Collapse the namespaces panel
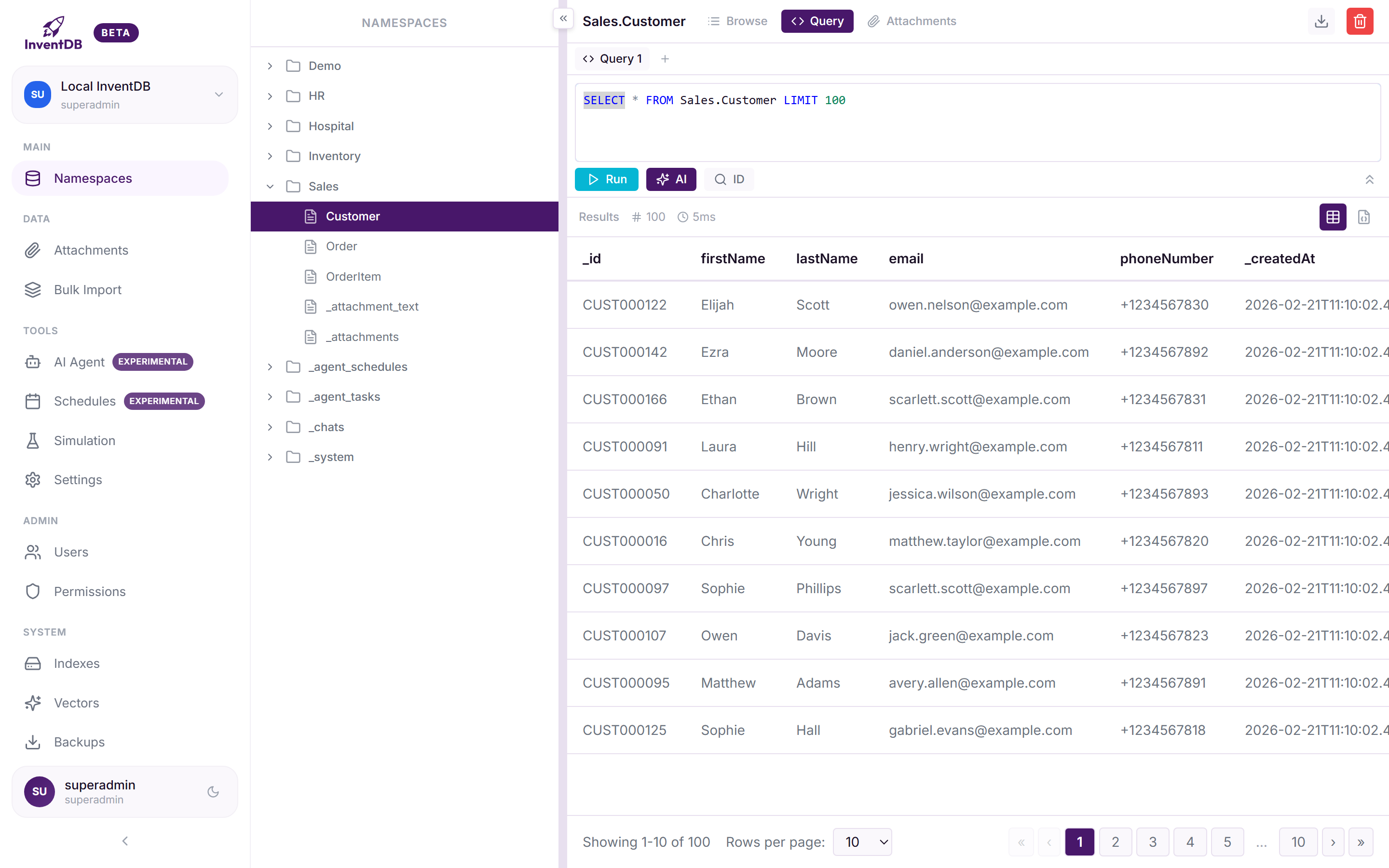Viewport: 1389px width, 868px height. [x=563, y=18]
